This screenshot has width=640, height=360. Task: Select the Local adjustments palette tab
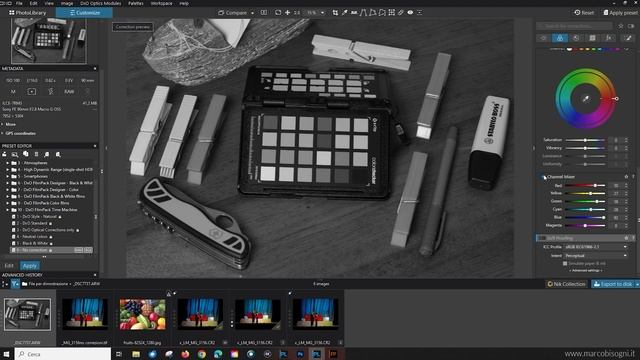(628, 38)
